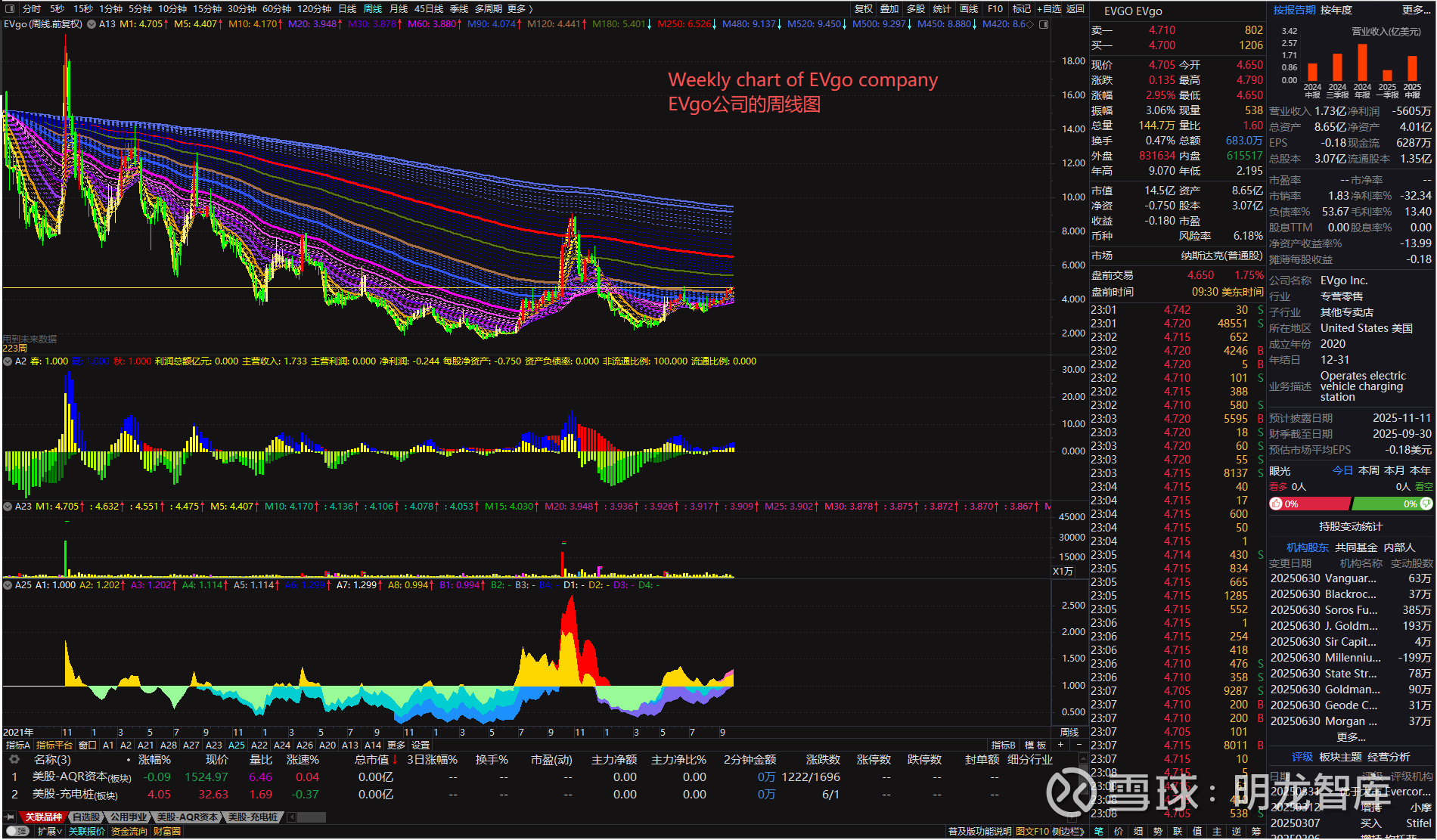
Task: Click the scroll-up arrow of the list
Action: point(1082,759)
